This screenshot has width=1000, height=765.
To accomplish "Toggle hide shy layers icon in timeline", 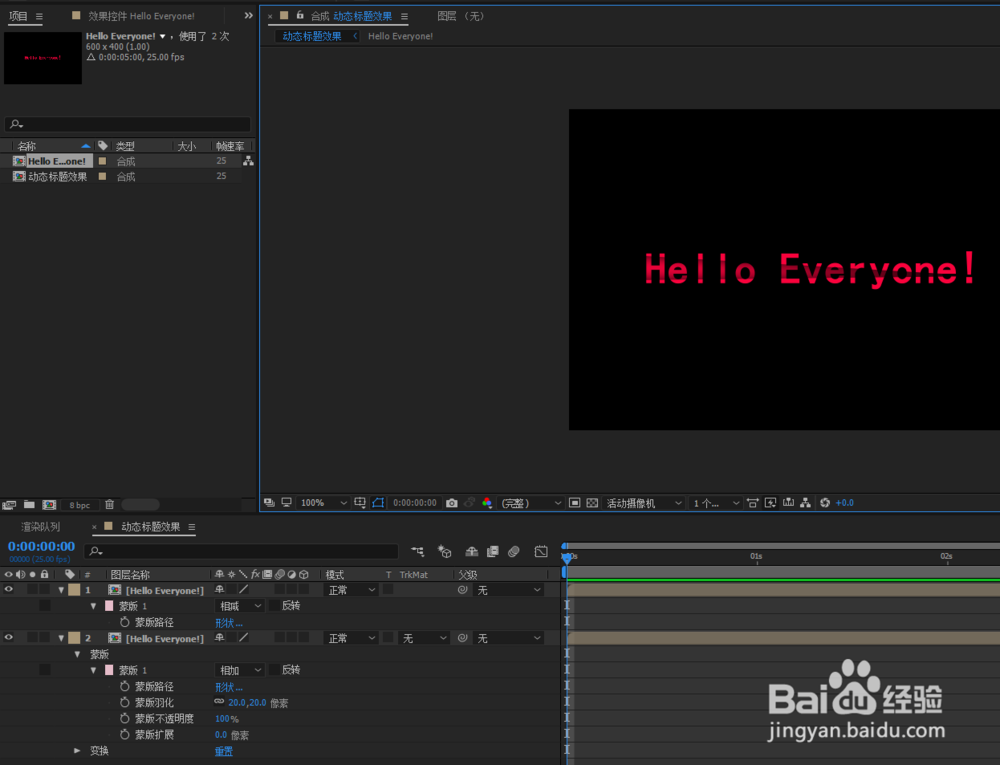I will 471,551.
